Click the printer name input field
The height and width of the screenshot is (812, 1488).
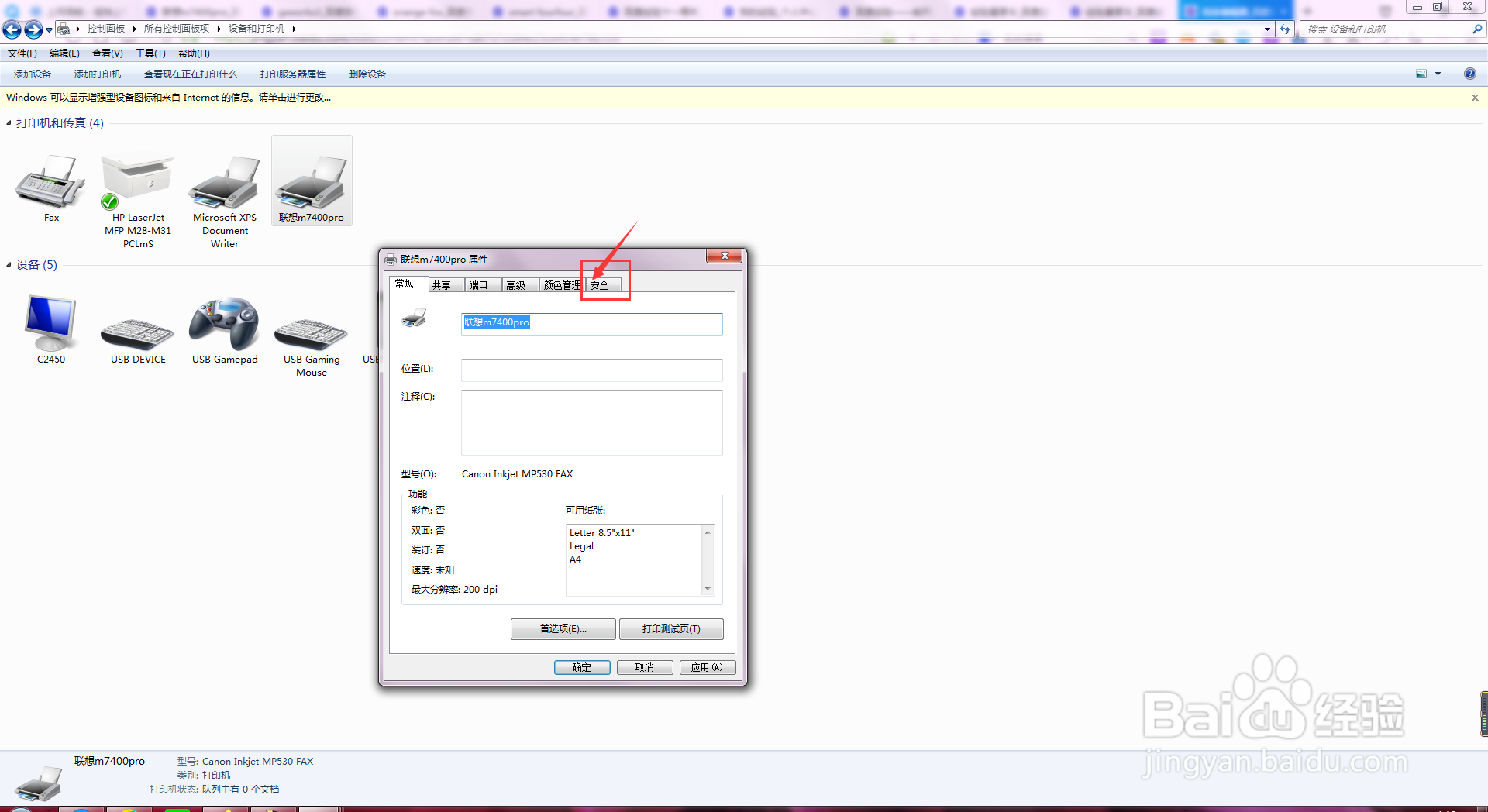(x=592, y=323)
